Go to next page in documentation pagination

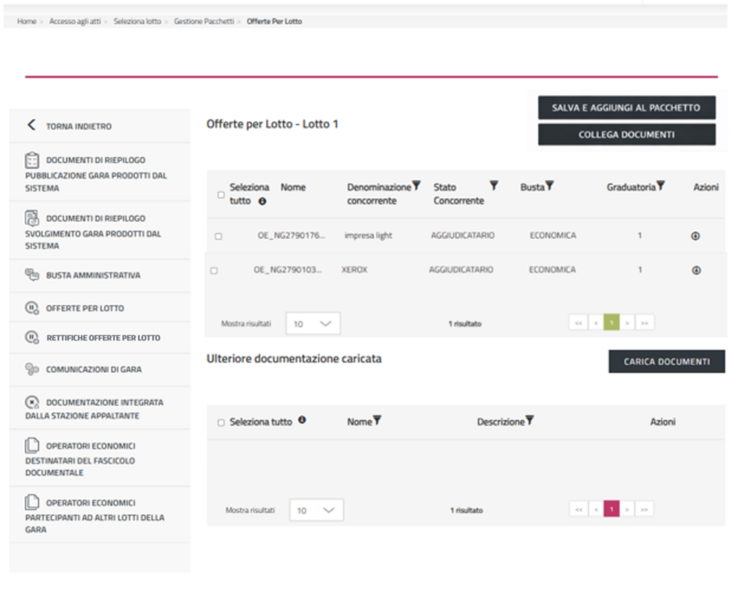(x=627, y=509)
